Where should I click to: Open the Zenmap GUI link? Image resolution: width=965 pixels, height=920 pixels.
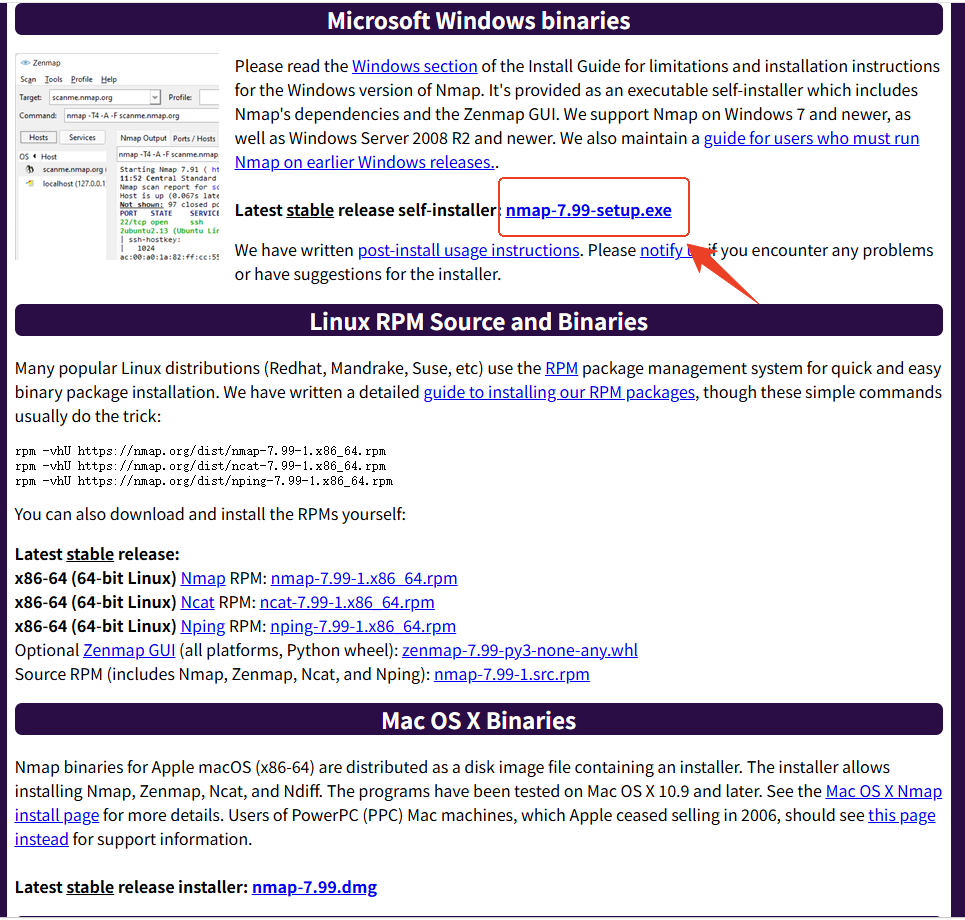[x=129, y=650]
